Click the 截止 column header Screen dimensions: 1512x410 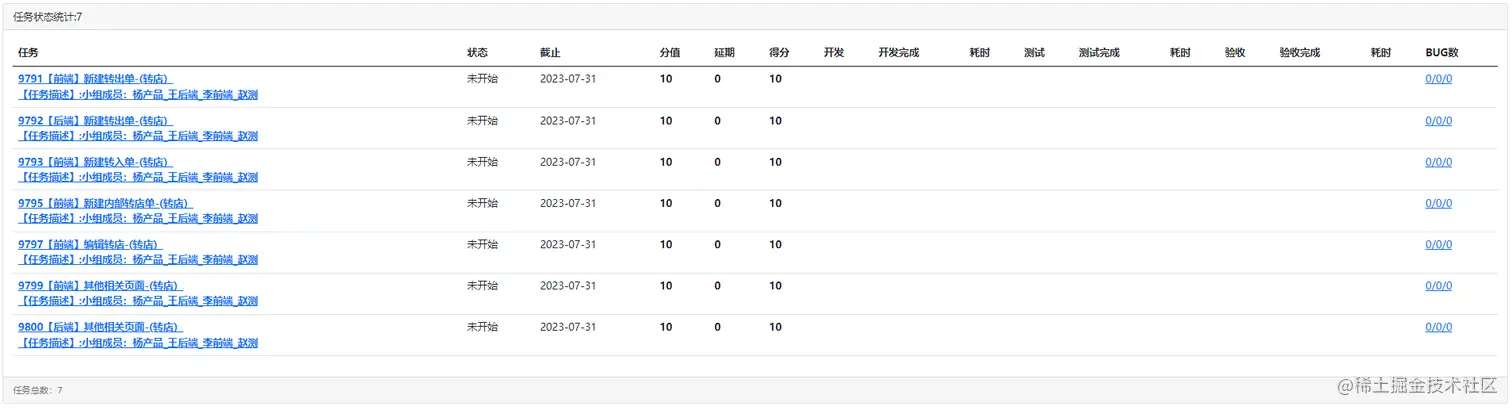pyautogui.click(x=550, y=53)
